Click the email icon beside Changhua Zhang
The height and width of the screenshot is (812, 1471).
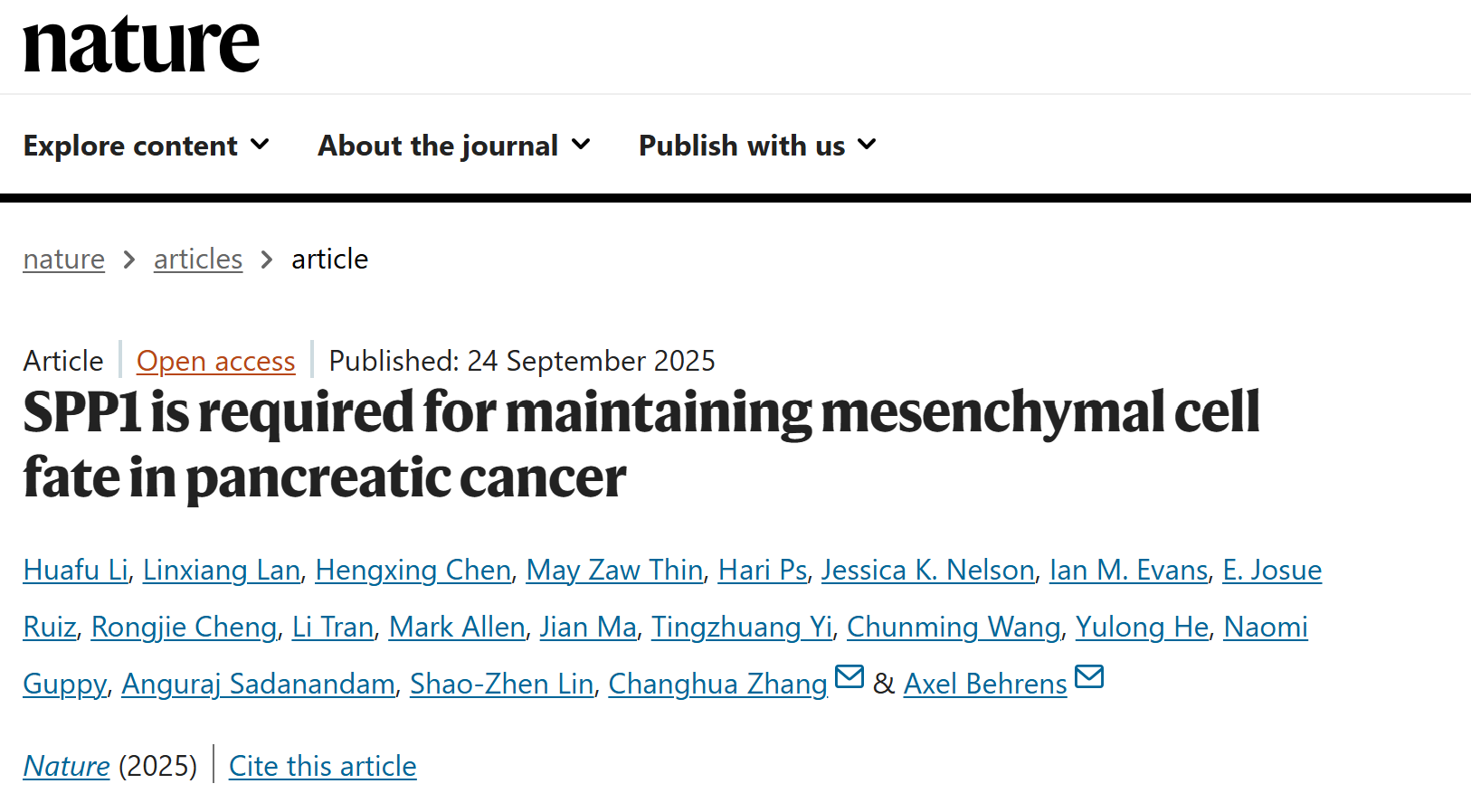[x=849, y=676]
